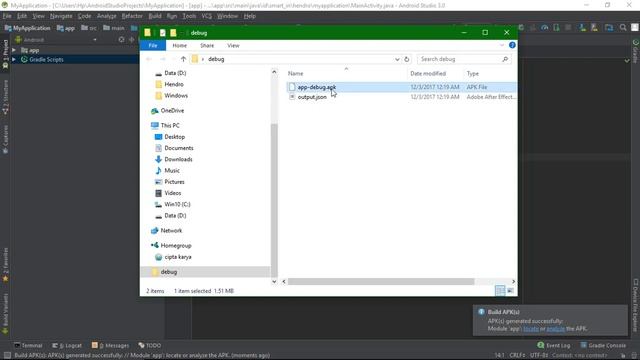Image resolution: width=640 pixels, height=360 pixels.
Task: Switch to large icons view in Explorer
Action: [510, 291]
